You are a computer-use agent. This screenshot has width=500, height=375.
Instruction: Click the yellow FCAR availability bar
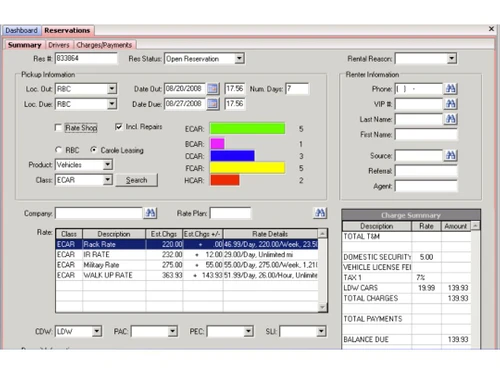click(x=247, y=168)
